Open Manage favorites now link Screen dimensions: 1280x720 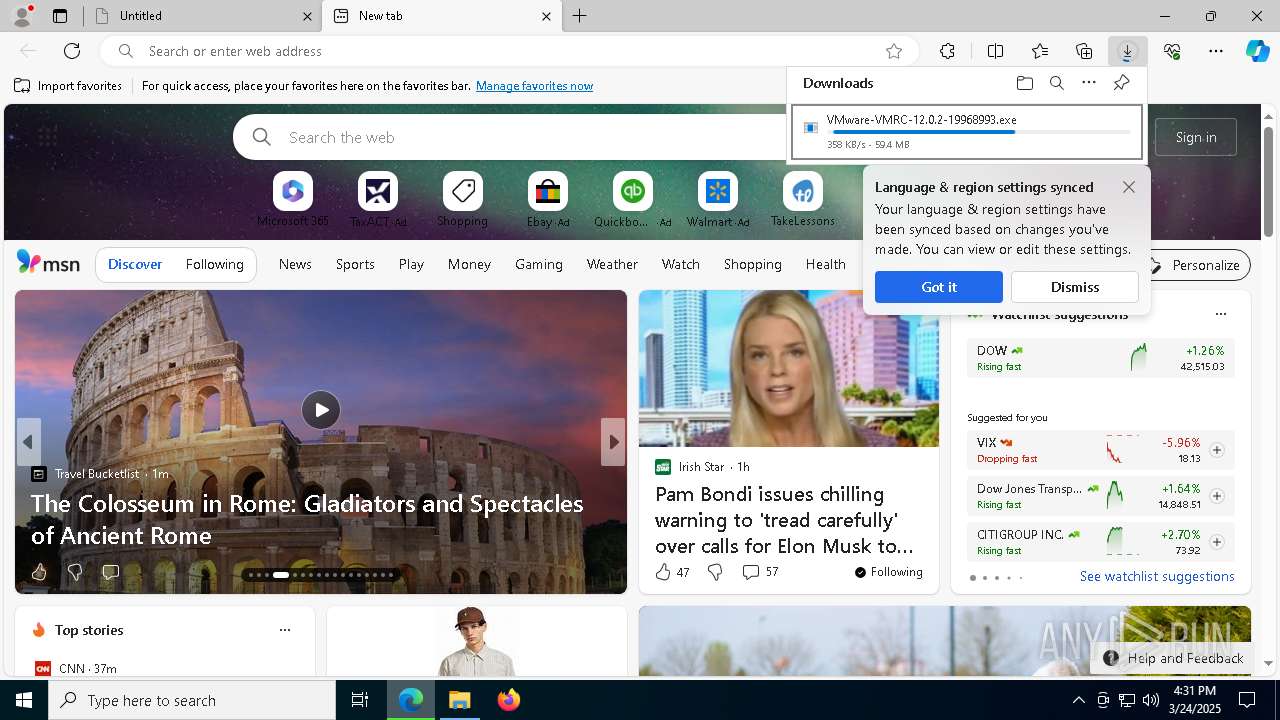click(534, 86)
